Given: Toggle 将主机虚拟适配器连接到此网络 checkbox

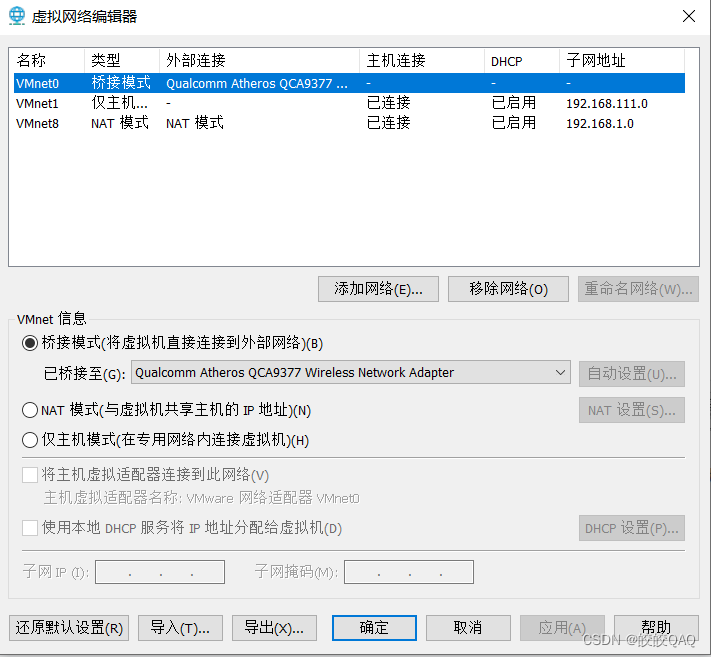Looking at the screenshot, I should (30, 475).
